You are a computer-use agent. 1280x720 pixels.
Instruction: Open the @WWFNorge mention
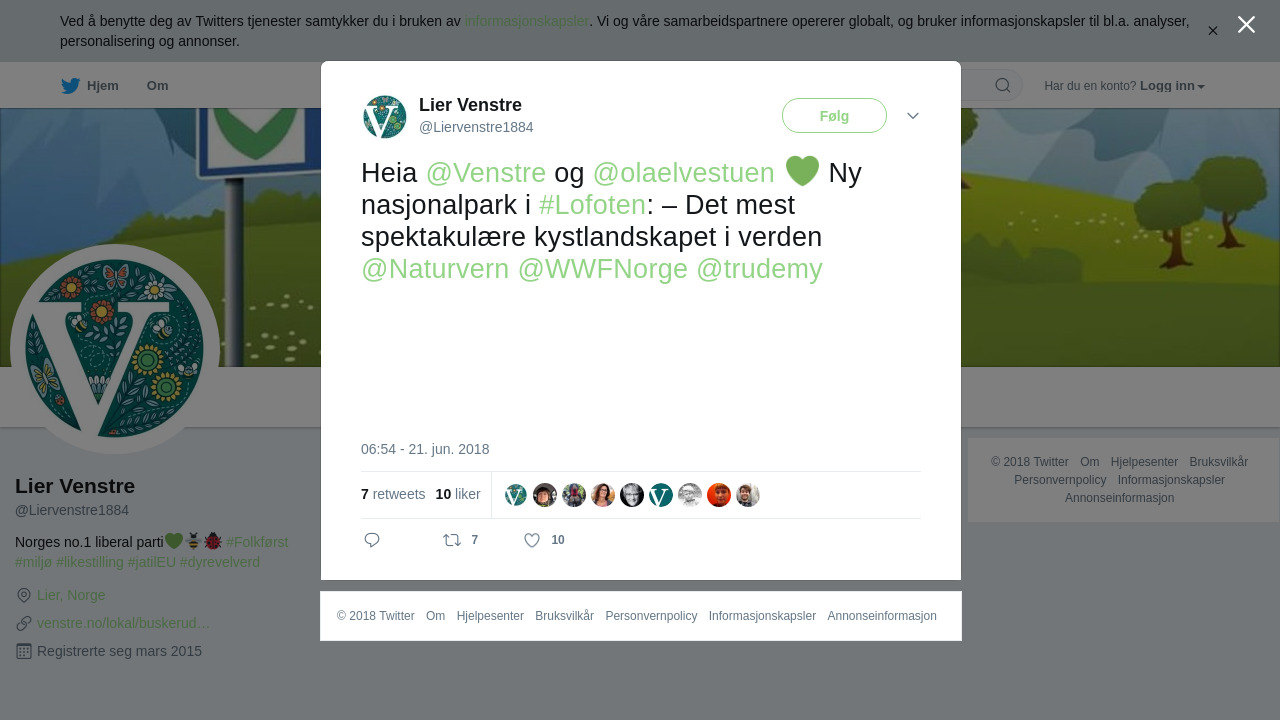click(603, 269)
